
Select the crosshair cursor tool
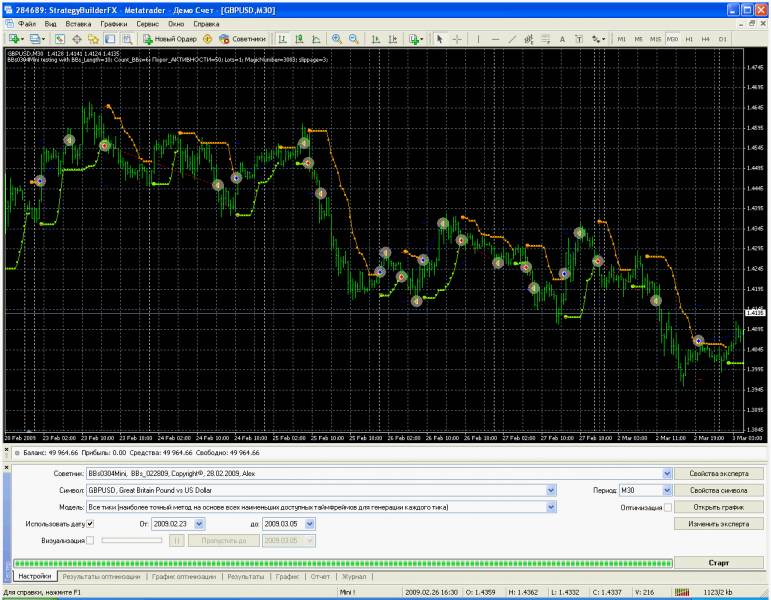(x=457, y=38)
